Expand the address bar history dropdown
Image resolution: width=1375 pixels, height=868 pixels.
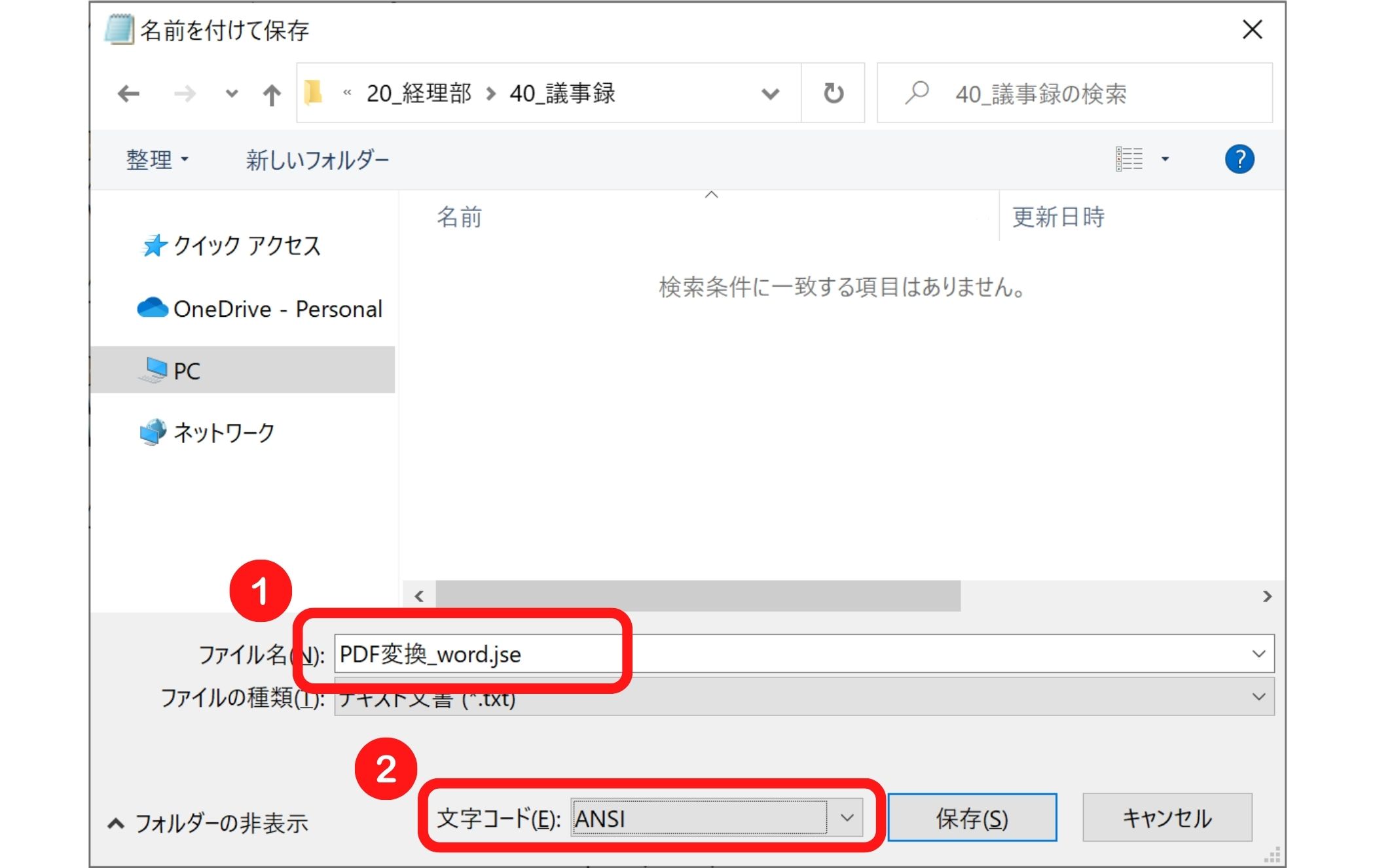point(771,94)
